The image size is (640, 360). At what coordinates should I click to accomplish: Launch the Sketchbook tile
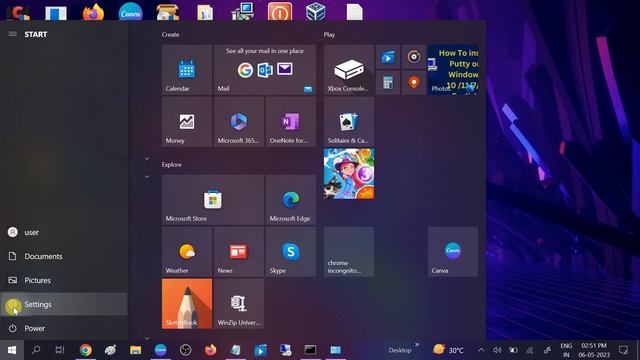pyautogui.click(x=187, y=304)
